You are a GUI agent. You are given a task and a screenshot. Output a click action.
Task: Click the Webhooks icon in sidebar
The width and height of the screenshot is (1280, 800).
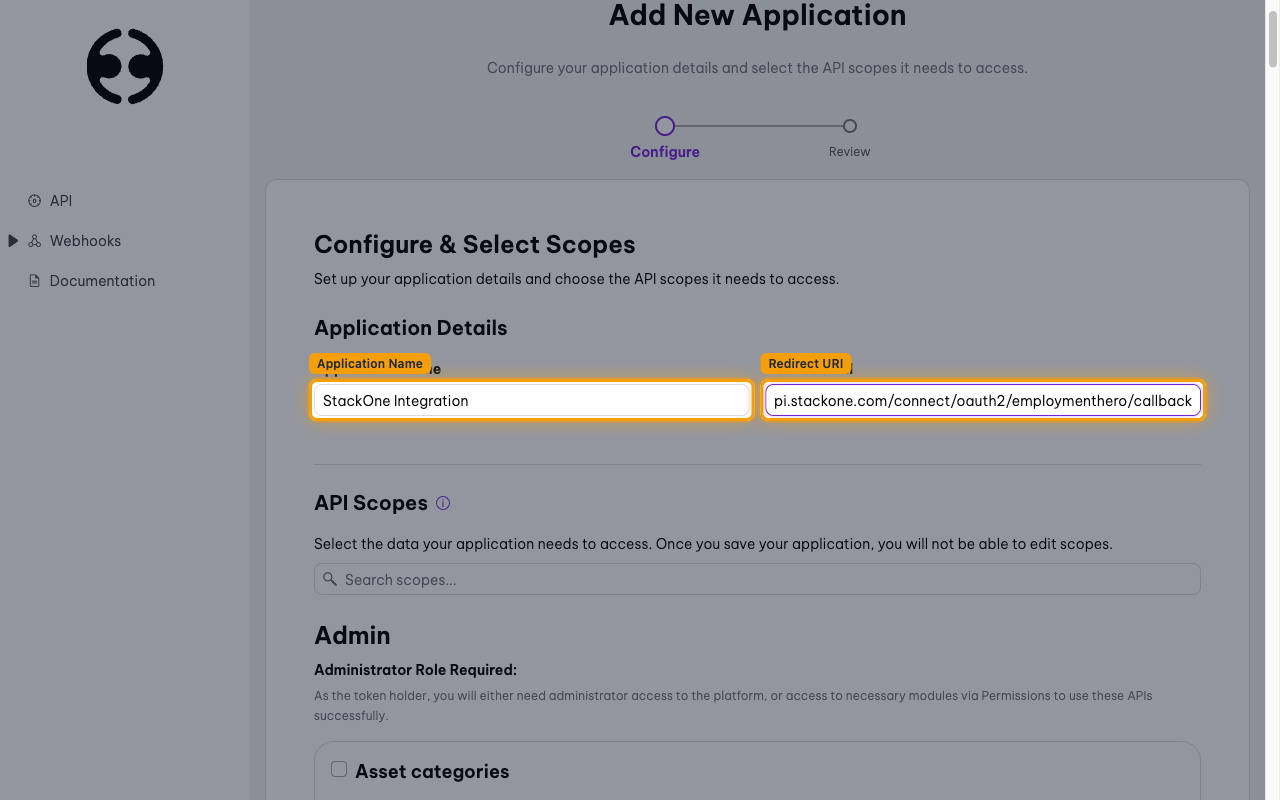pos(35,241)
